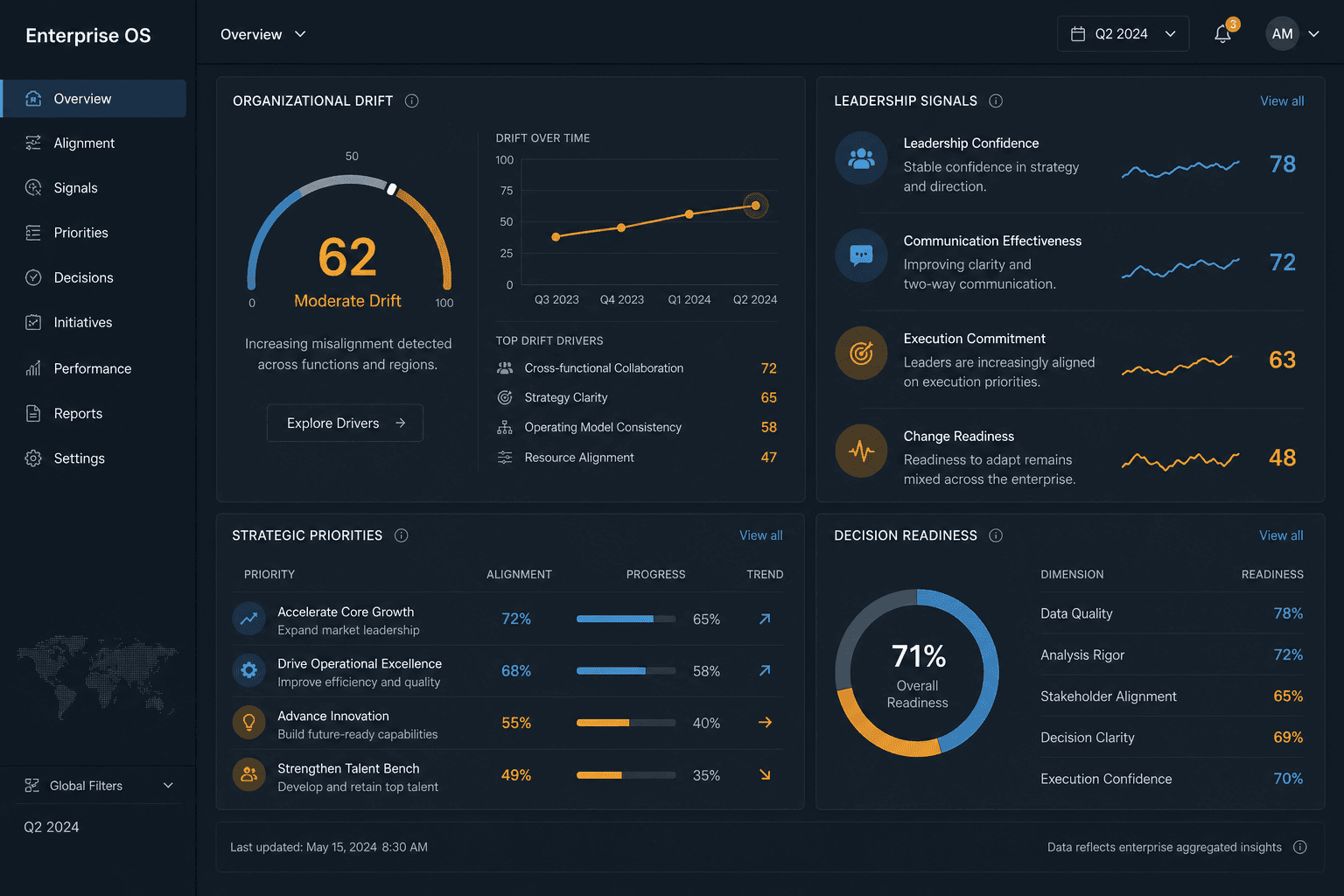Click Cross-functional Collaboration driver icon
Viewport: 1344px width, 896px height.
pos(505,368)
